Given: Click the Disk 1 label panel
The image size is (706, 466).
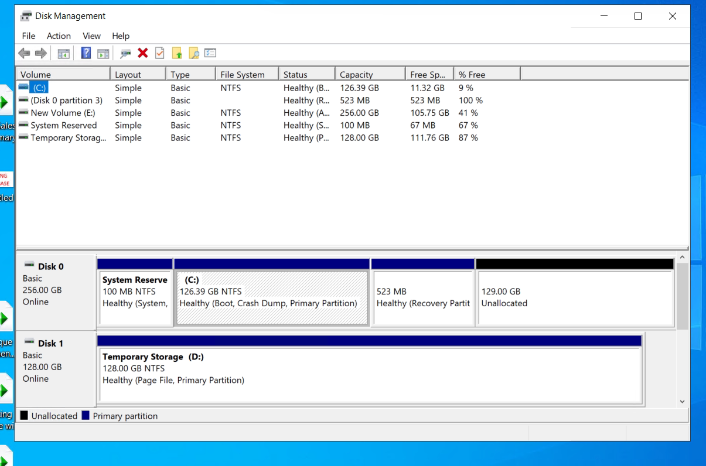Looking at the screenshot, I should point(56,369).
